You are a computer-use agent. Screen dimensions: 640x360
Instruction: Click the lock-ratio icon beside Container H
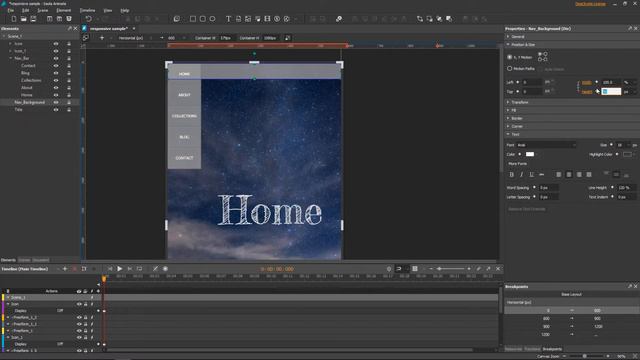[287, 38]
